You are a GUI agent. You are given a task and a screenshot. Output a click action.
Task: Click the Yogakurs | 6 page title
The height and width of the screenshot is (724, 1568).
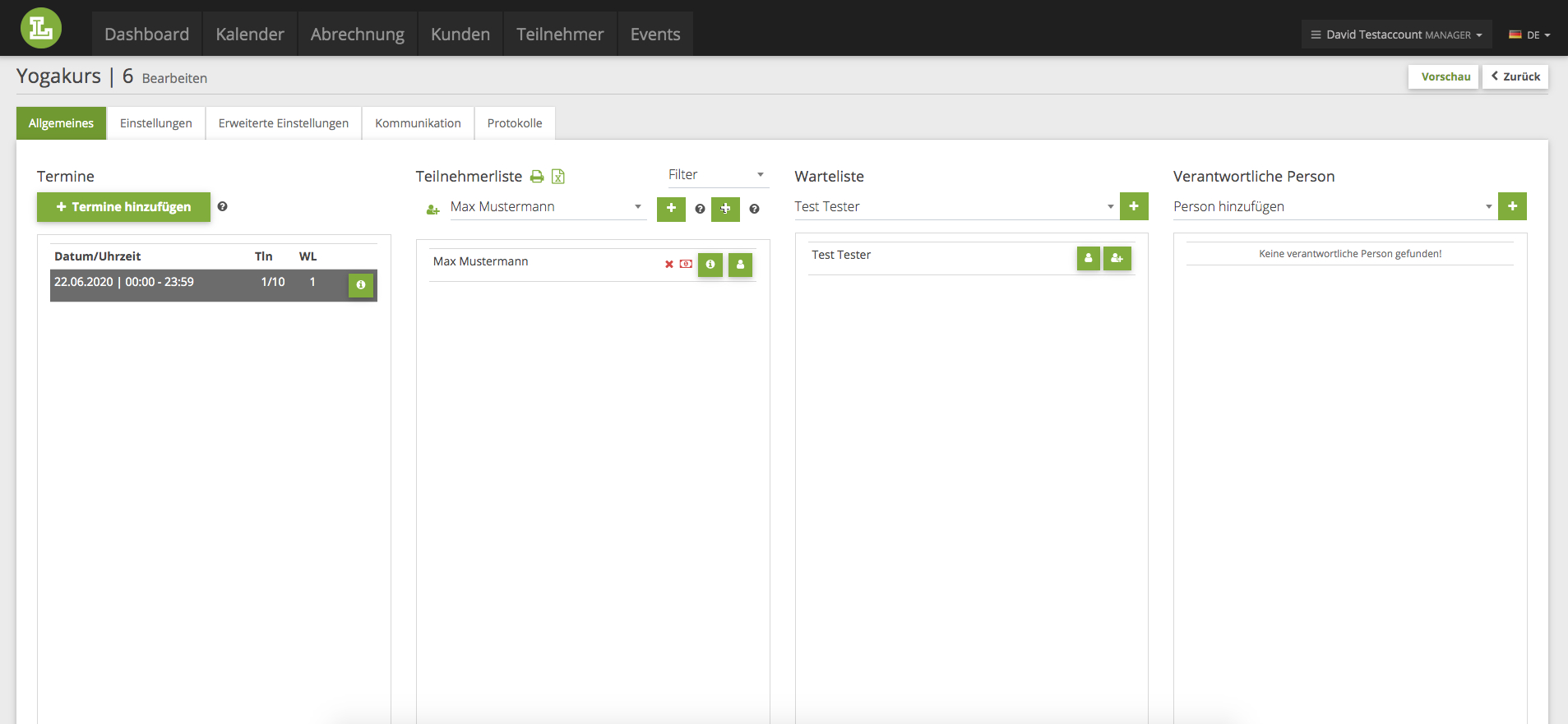(x=75, y=76)
